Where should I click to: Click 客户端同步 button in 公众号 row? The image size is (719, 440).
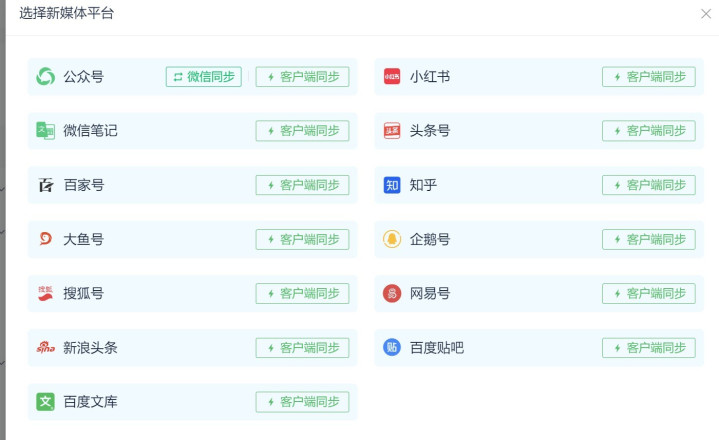point(302,77)
